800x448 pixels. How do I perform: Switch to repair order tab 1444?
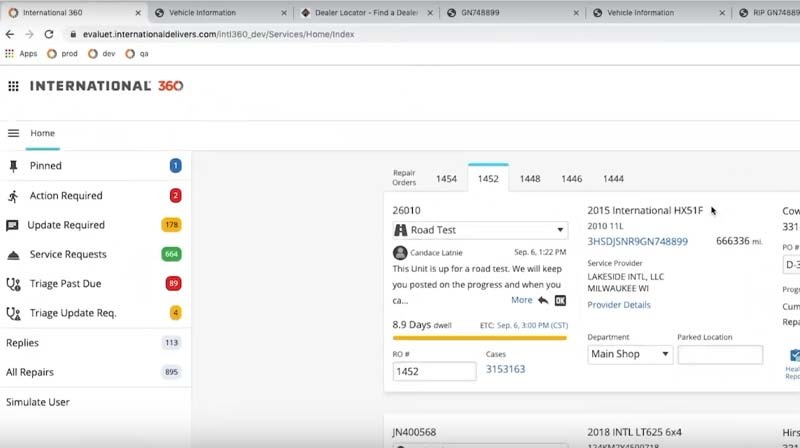point(613,179)
